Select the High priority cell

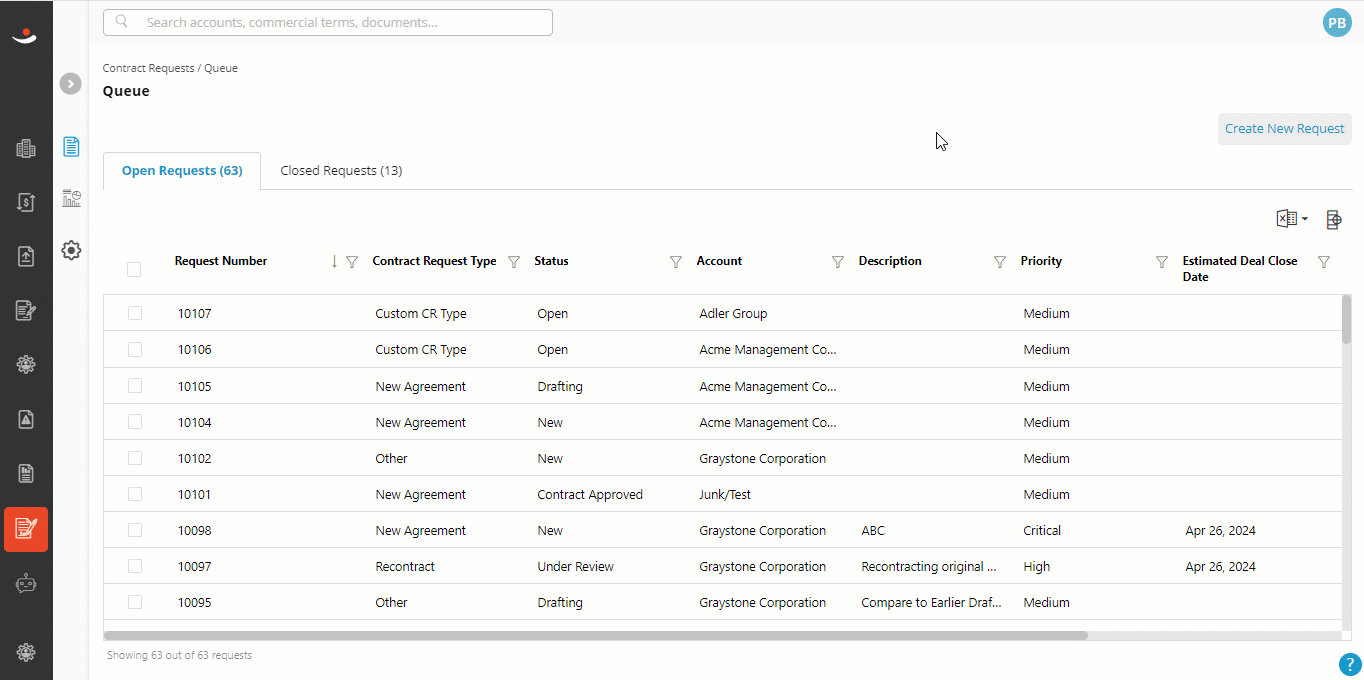(x=1036, y=566)
